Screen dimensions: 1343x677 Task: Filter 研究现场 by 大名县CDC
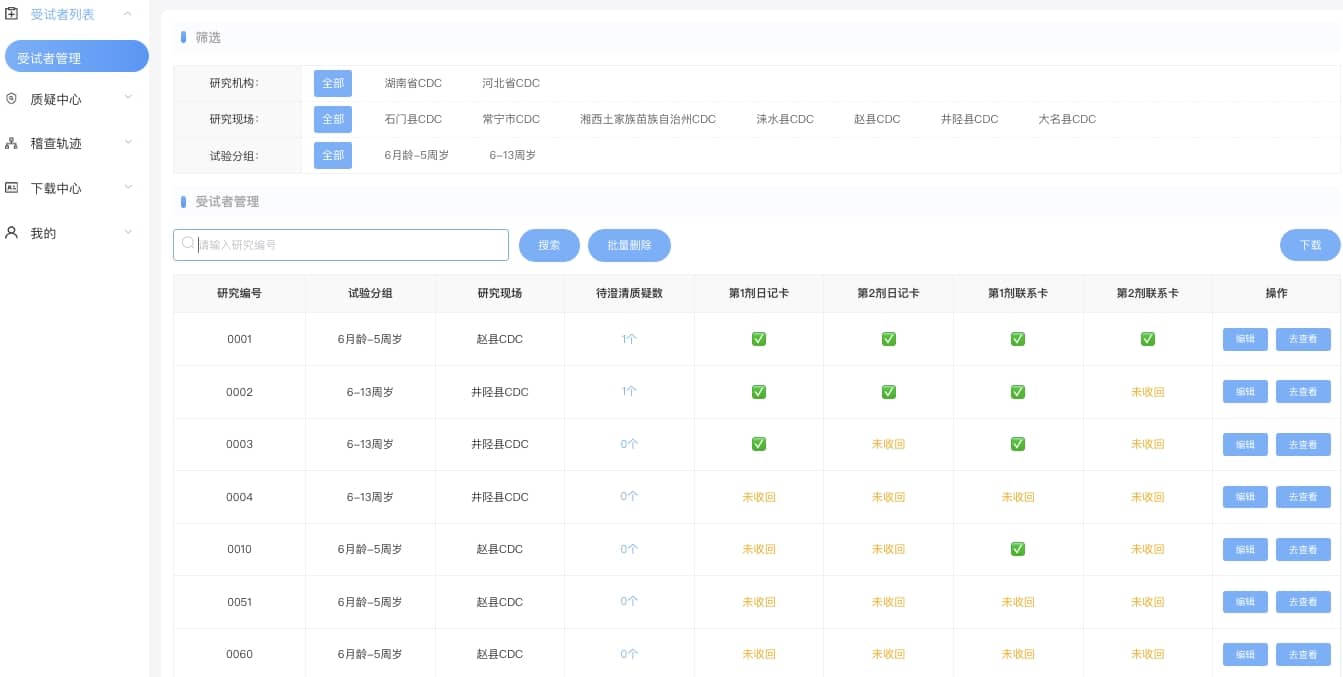point(1067,119)
